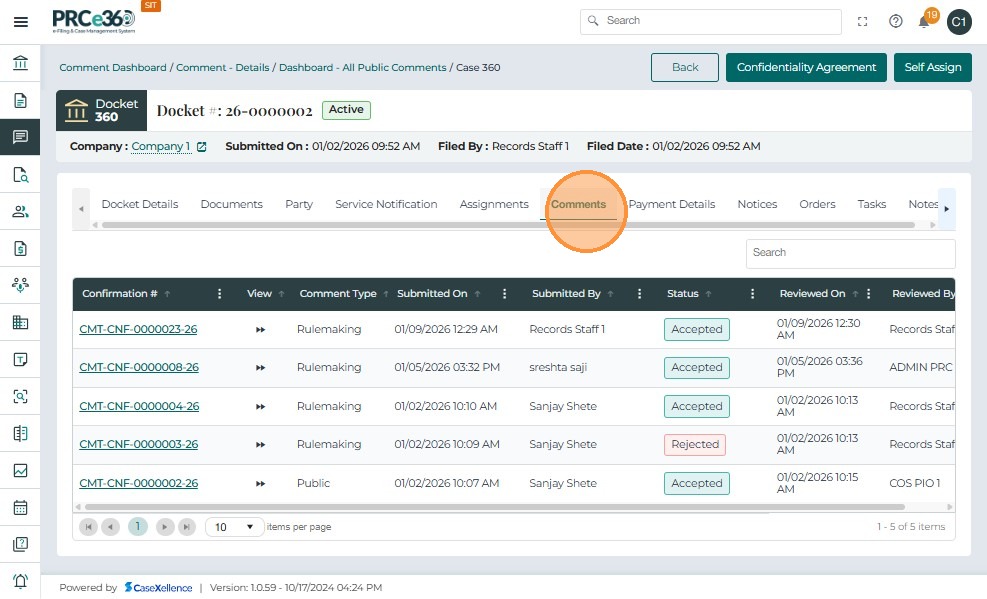
Task: Click the notifications bell icon
Action: (925, 21)
